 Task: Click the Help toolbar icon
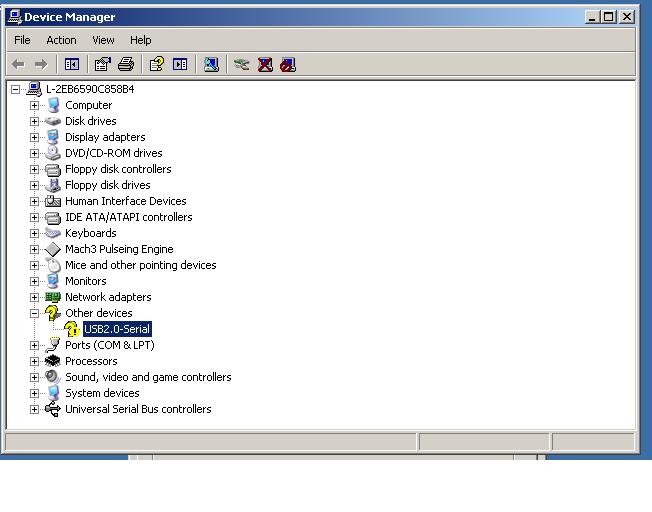[x=156, y=64]
